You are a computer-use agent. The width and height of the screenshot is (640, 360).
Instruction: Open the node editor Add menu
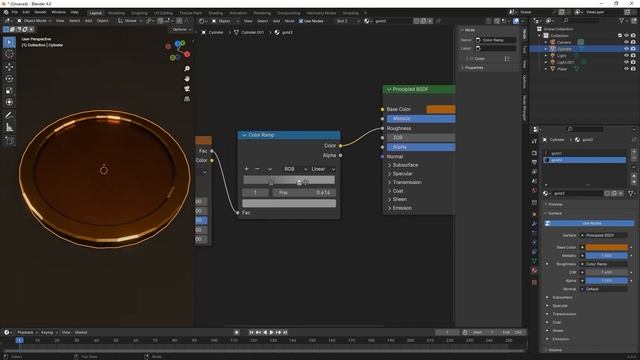276,21
